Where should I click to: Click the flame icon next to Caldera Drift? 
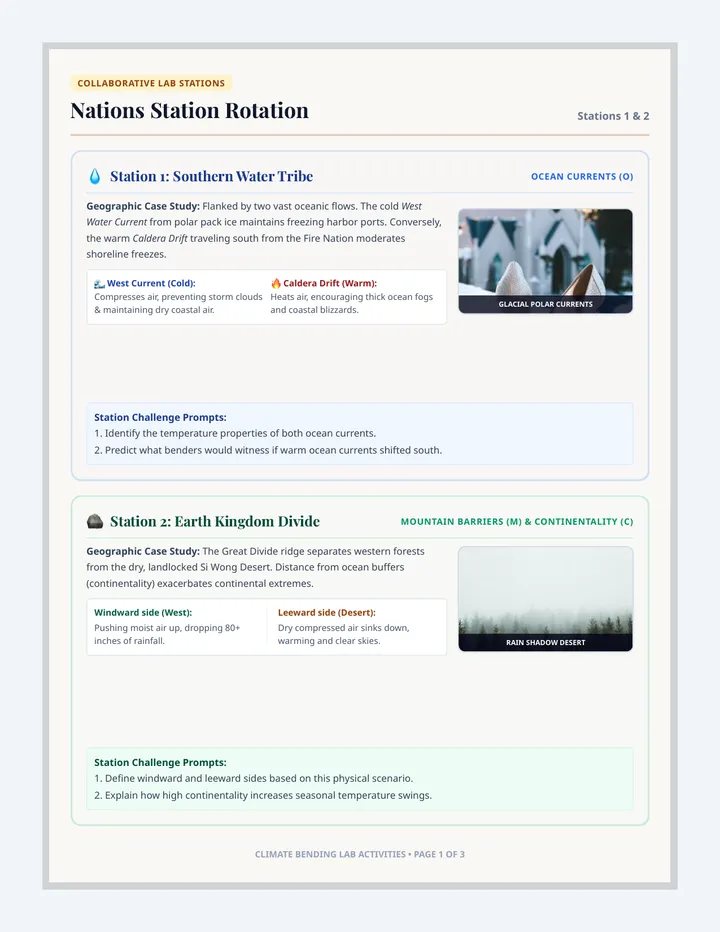click(276, 284)
